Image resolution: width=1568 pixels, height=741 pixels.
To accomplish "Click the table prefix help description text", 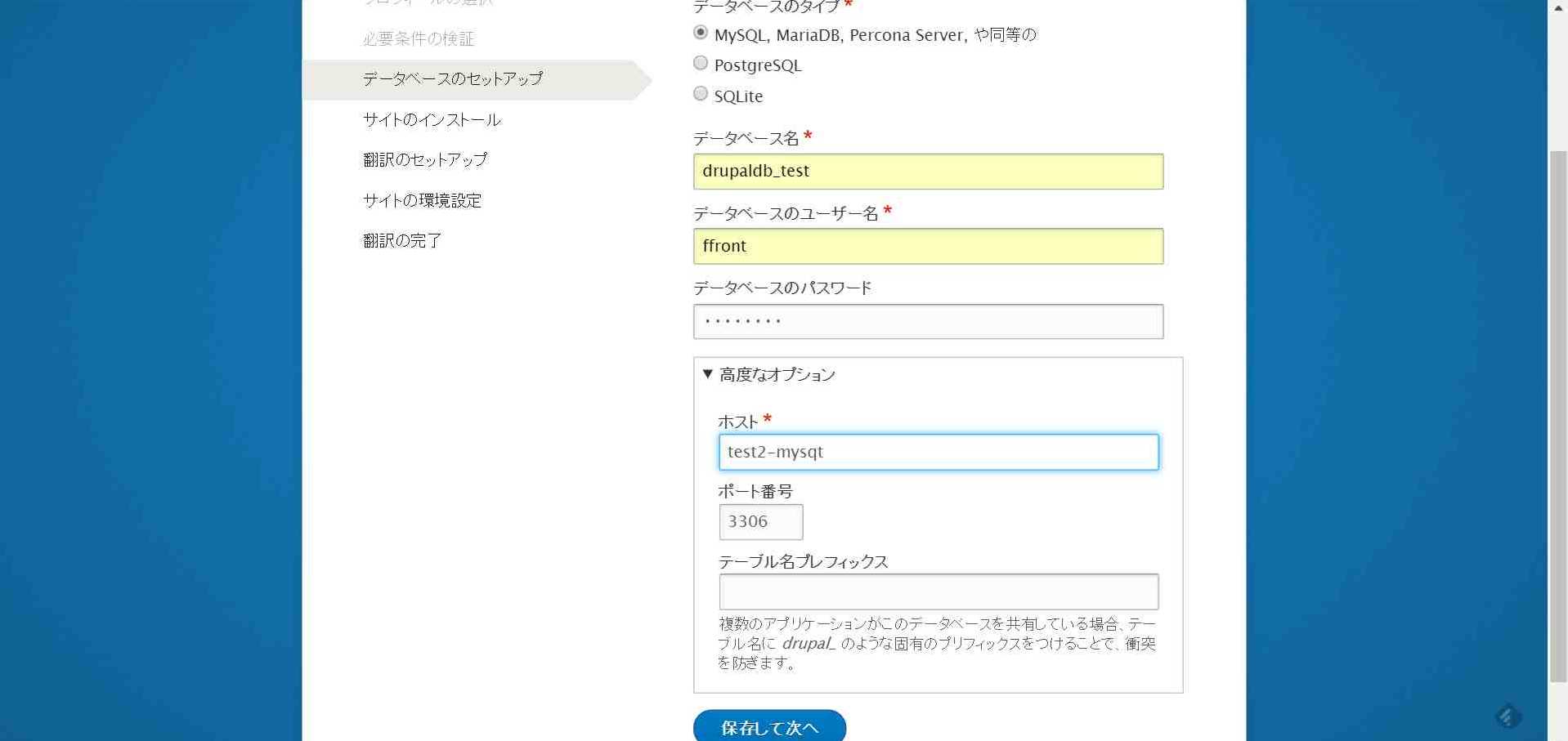I will tap(937, 644).
